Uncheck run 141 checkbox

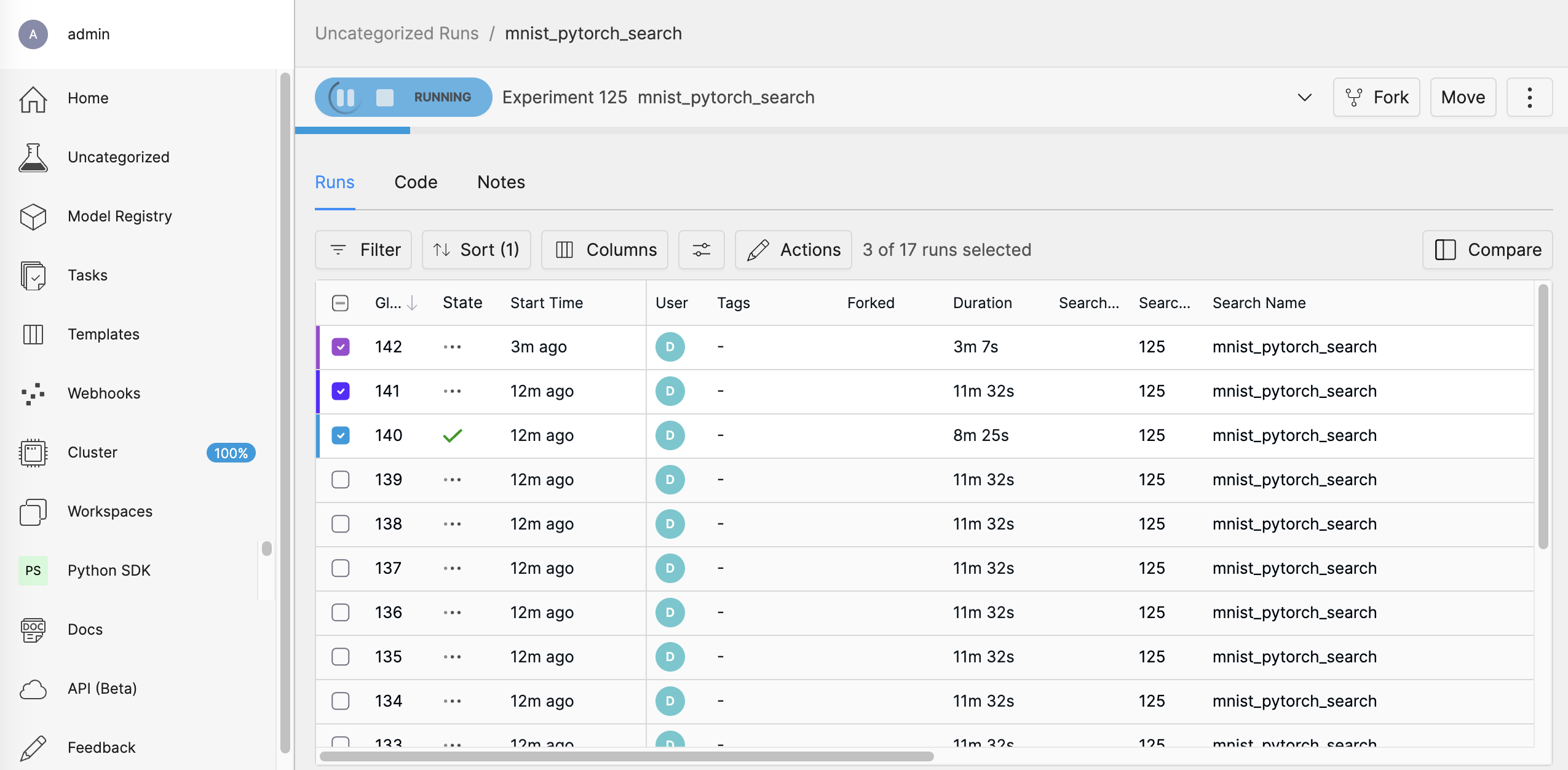pos(341,391)
